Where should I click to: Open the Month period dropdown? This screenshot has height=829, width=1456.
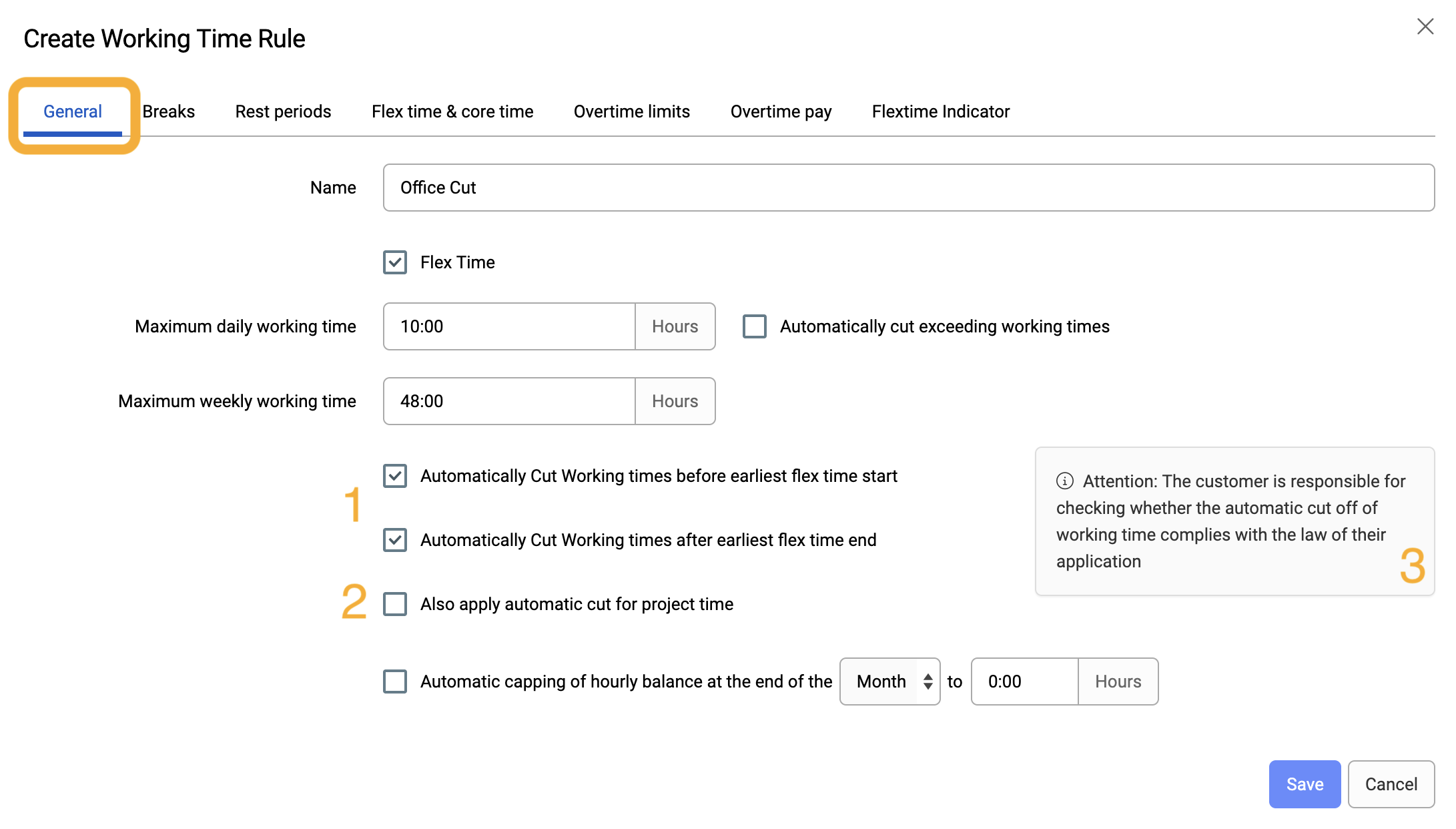click(890, 681)
